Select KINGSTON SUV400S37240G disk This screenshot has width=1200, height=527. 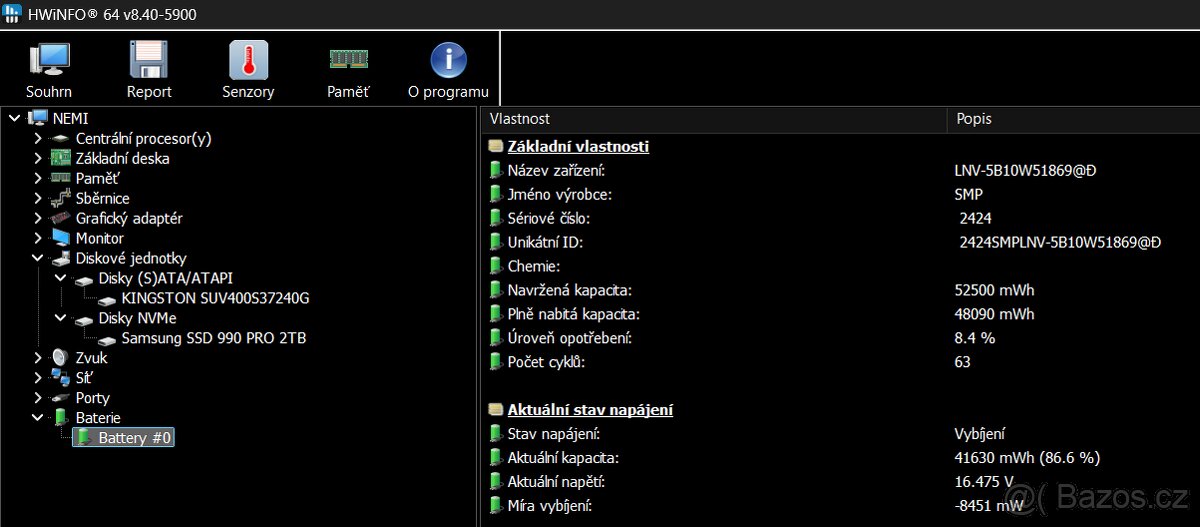click(215, 298)
